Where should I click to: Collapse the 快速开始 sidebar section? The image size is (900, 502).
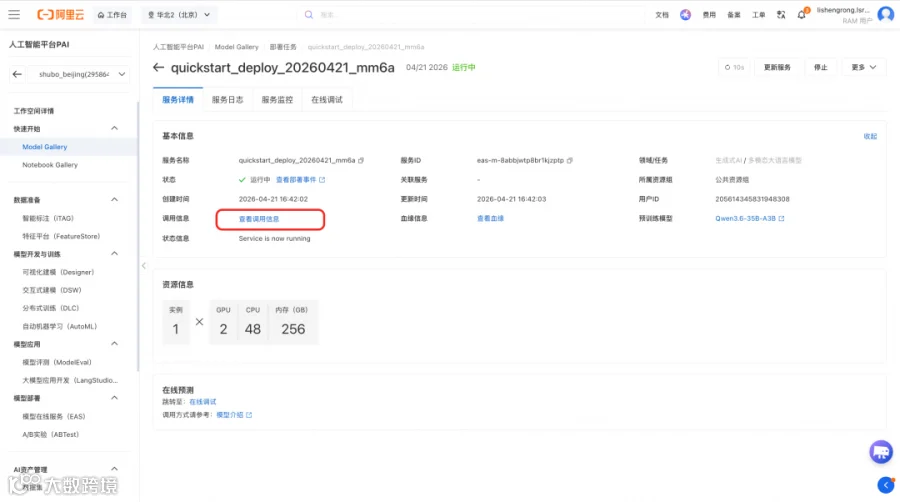[114, 129]
